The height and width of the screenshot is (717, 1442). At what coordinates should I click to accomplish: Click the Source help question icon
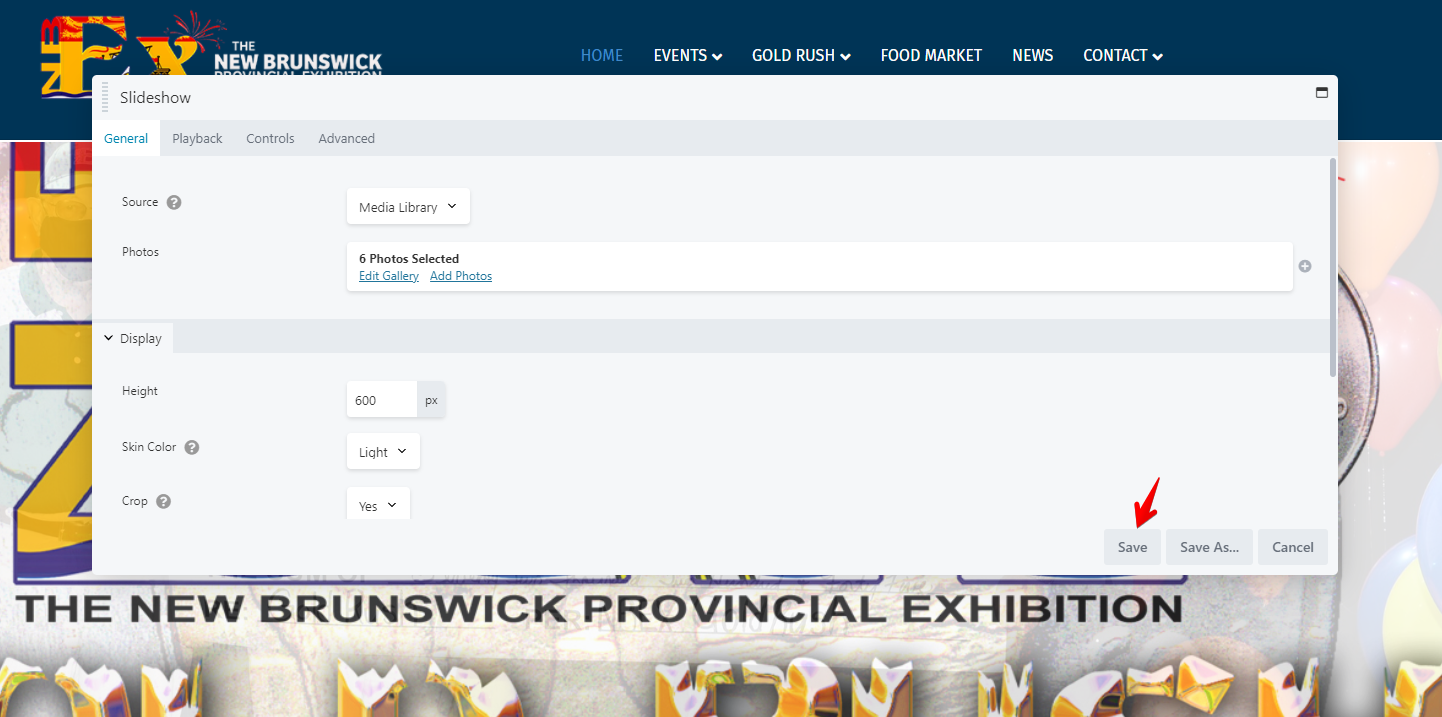tap(174, 202)
